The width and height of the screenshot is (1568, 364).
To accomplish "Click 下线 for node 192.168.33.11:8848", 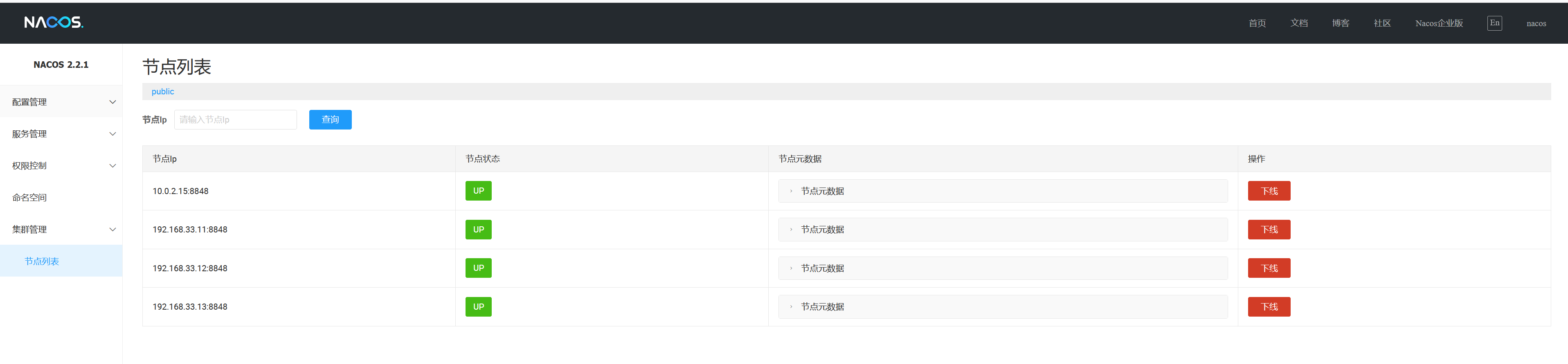I will (x=1269, y=230).
